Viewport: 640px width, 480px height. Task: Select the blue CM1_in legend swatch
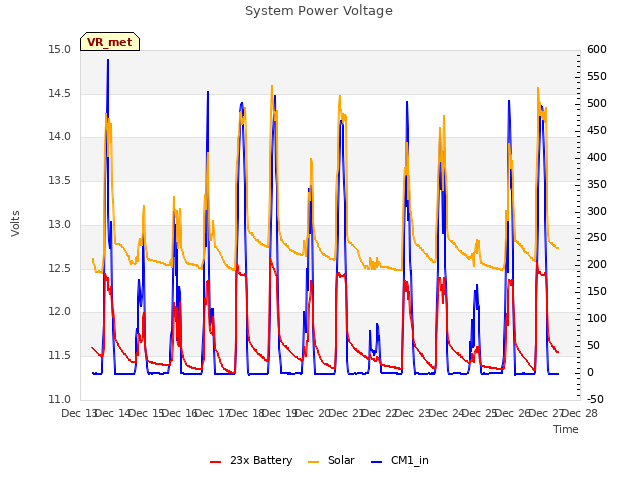coord(377,462)
